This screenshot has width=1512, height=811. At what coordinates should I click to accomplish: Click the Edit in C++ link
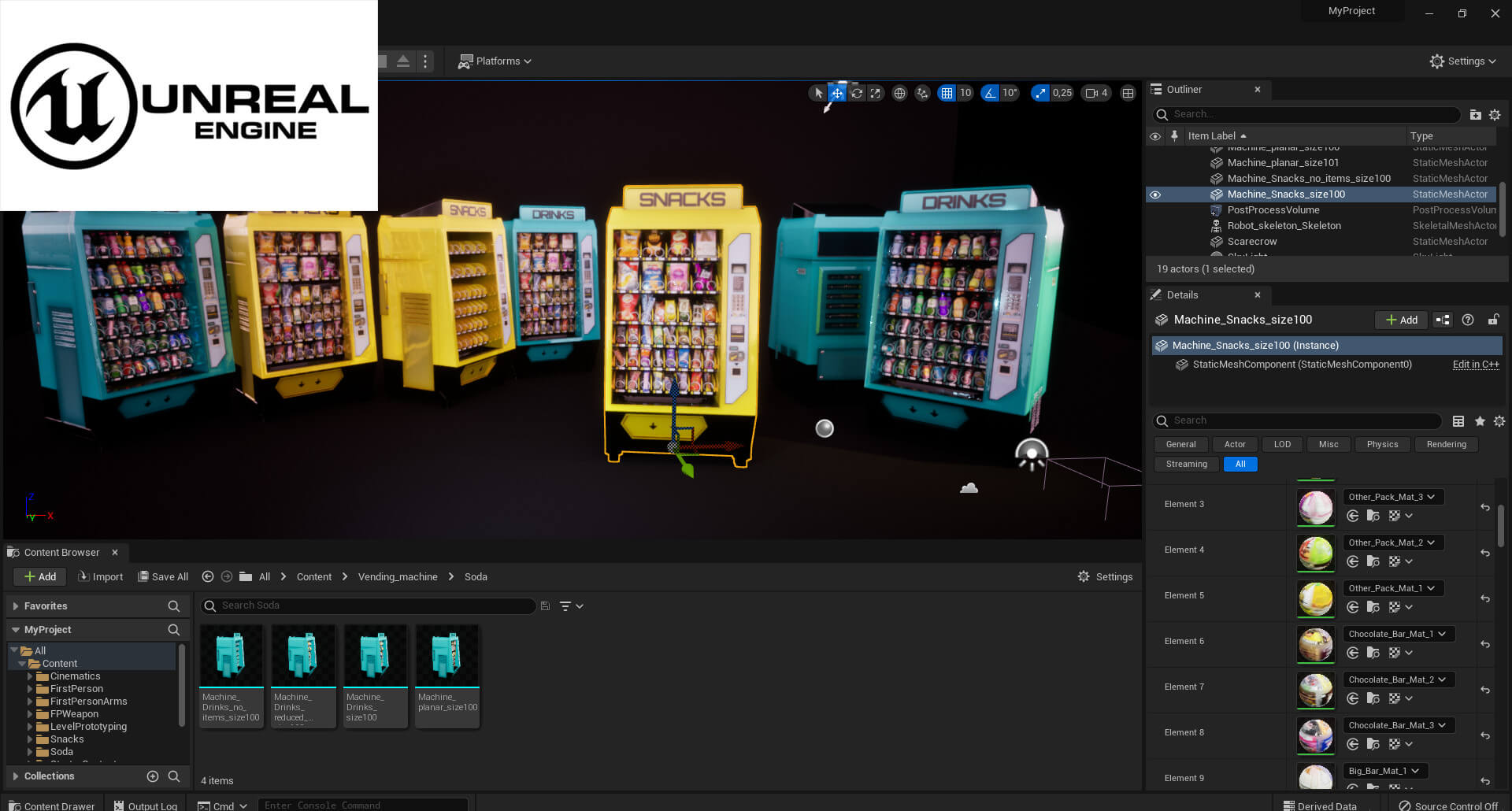[1476, 365]
